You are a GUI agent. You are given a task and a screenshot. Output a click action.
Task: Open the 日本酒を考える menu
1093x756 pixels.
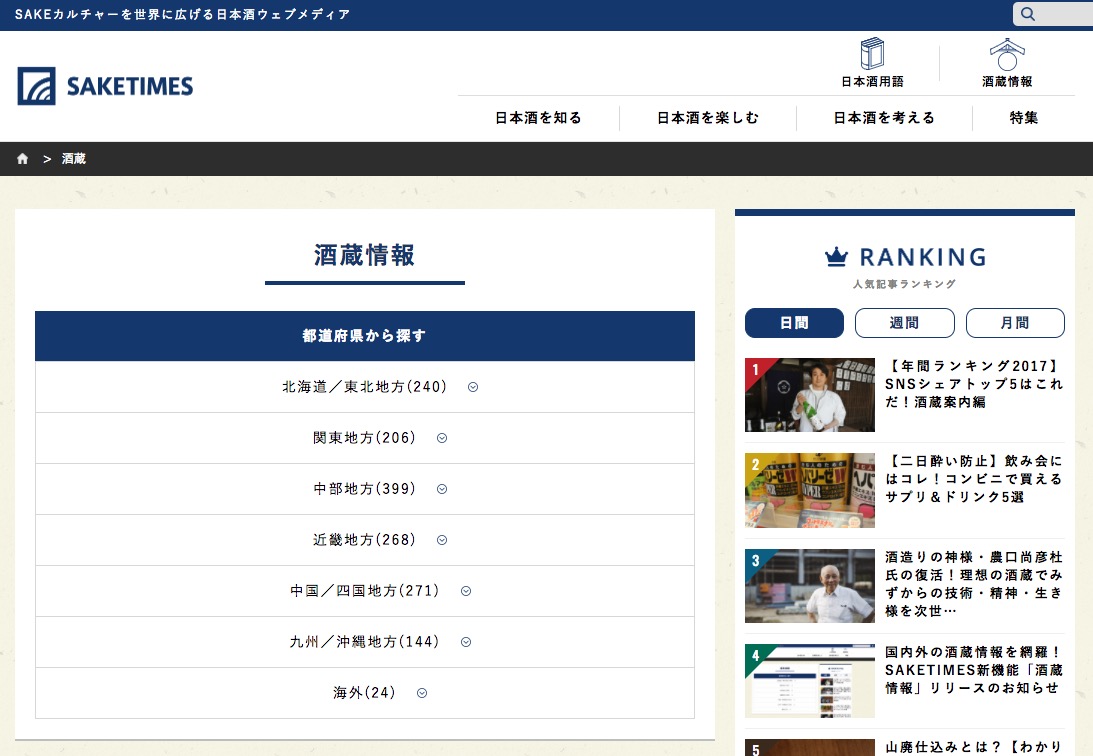(x=884, y=118)
